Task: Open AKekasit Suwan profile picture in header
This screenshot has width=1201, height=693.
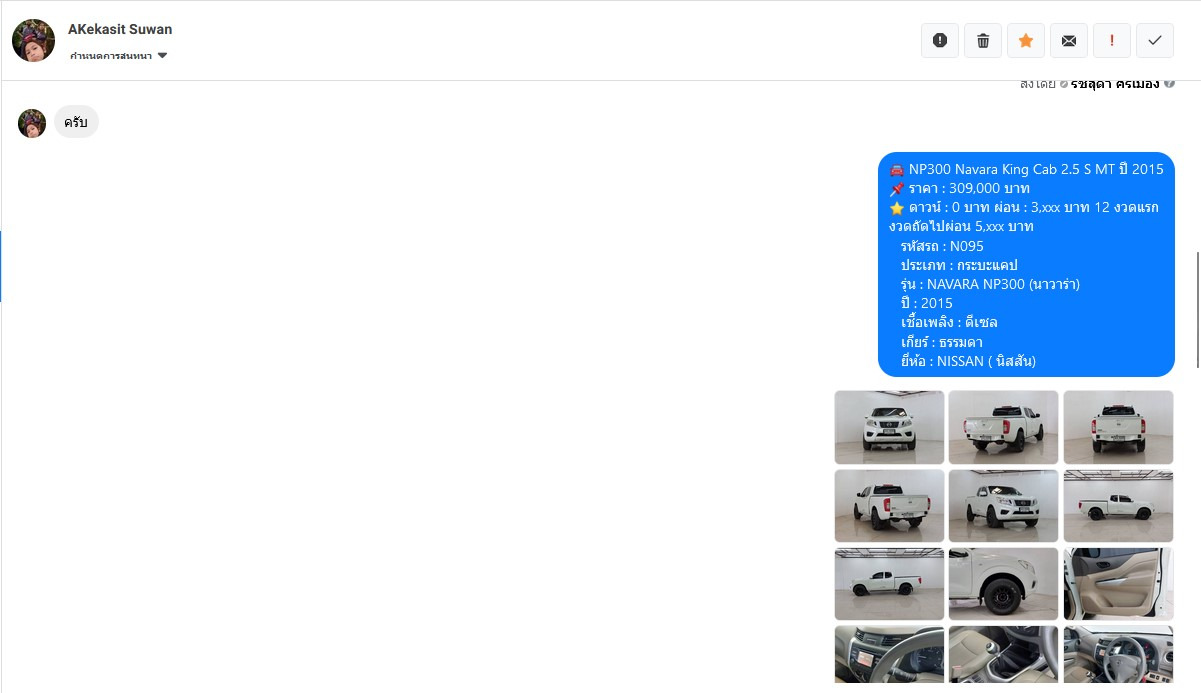Action: pyautogui.click(x=33, y=40)
